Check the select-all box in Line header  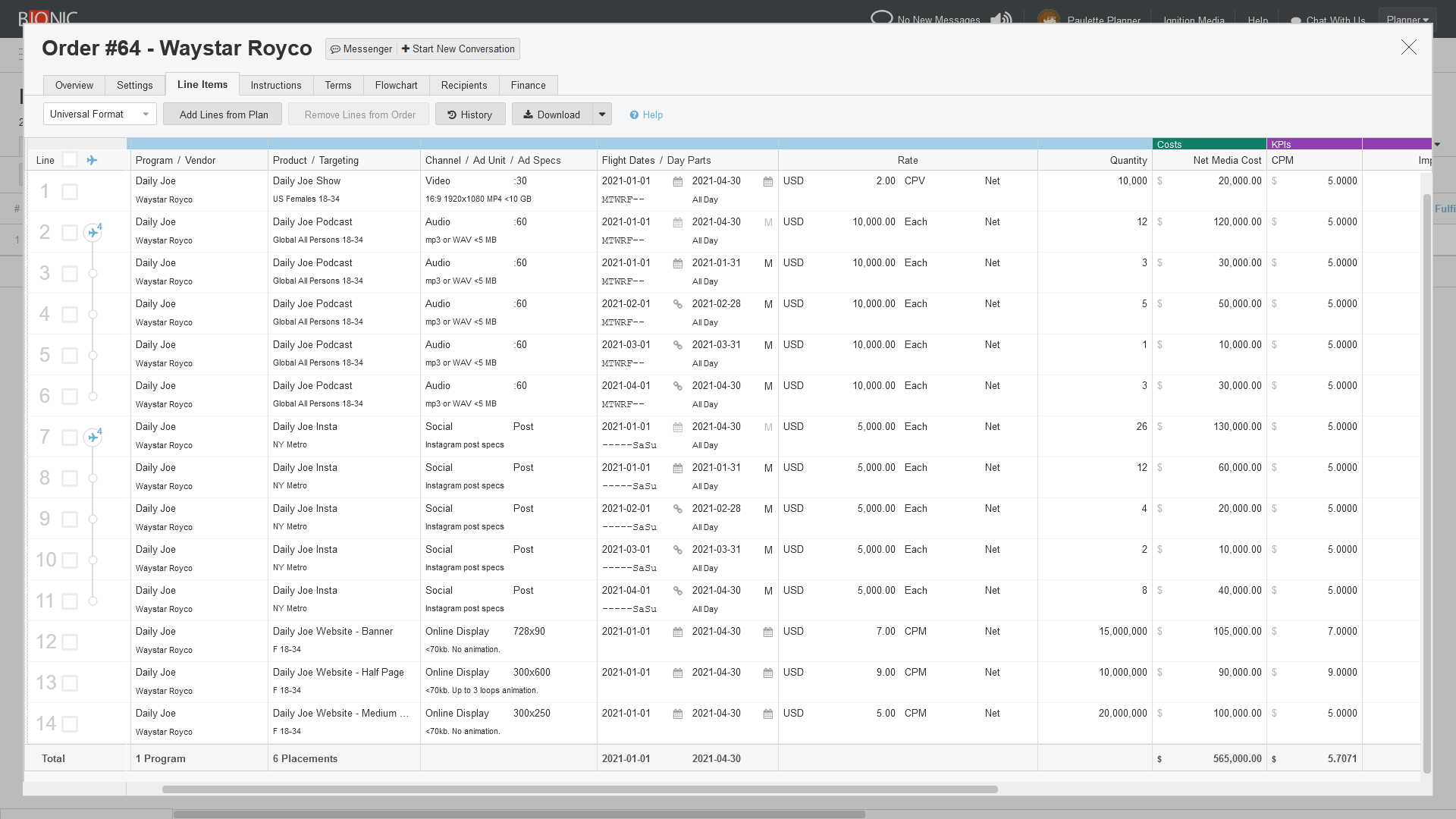70,160
